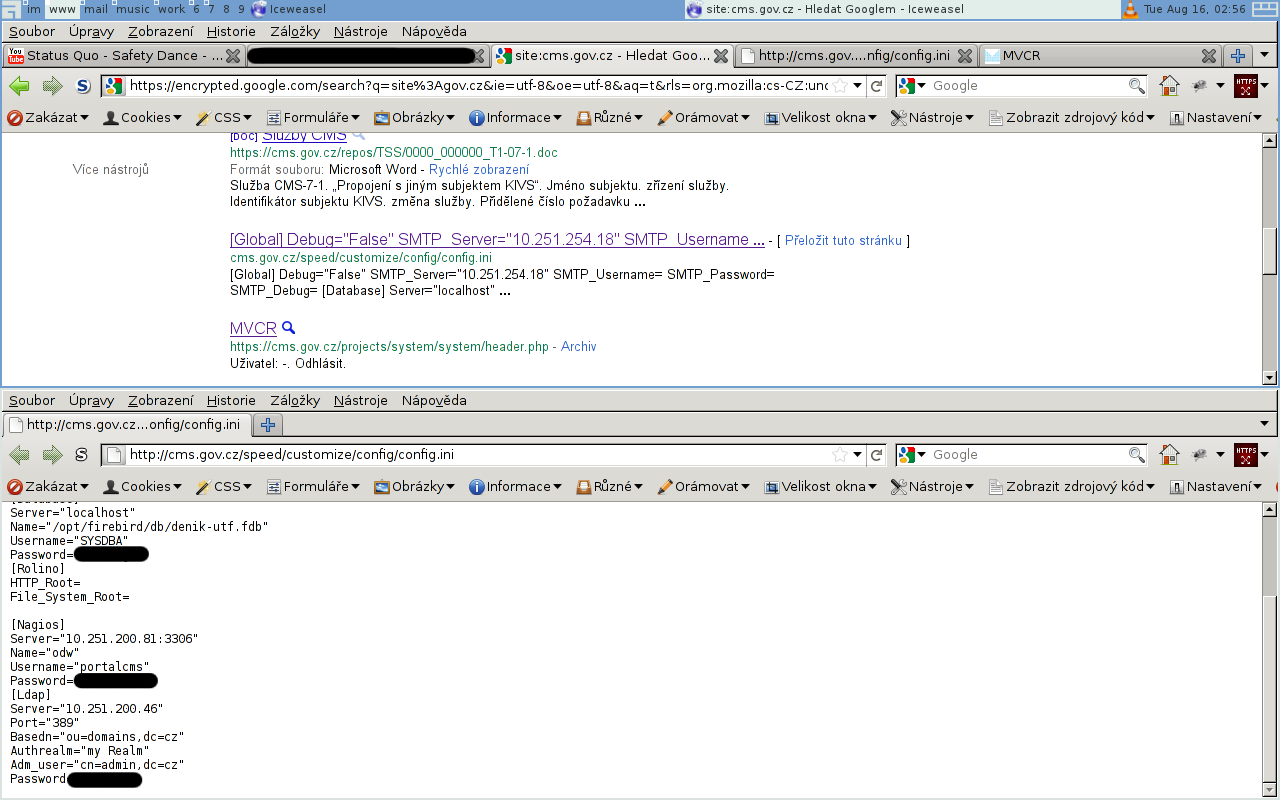Click the magnifier in the upper window's search box
This screenshot has height=800, width=1280.
[x=1136, y=86]
